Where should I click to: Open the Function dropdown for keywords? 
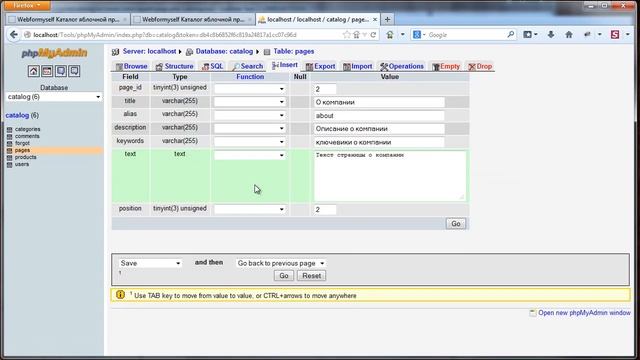pos(249,142)
